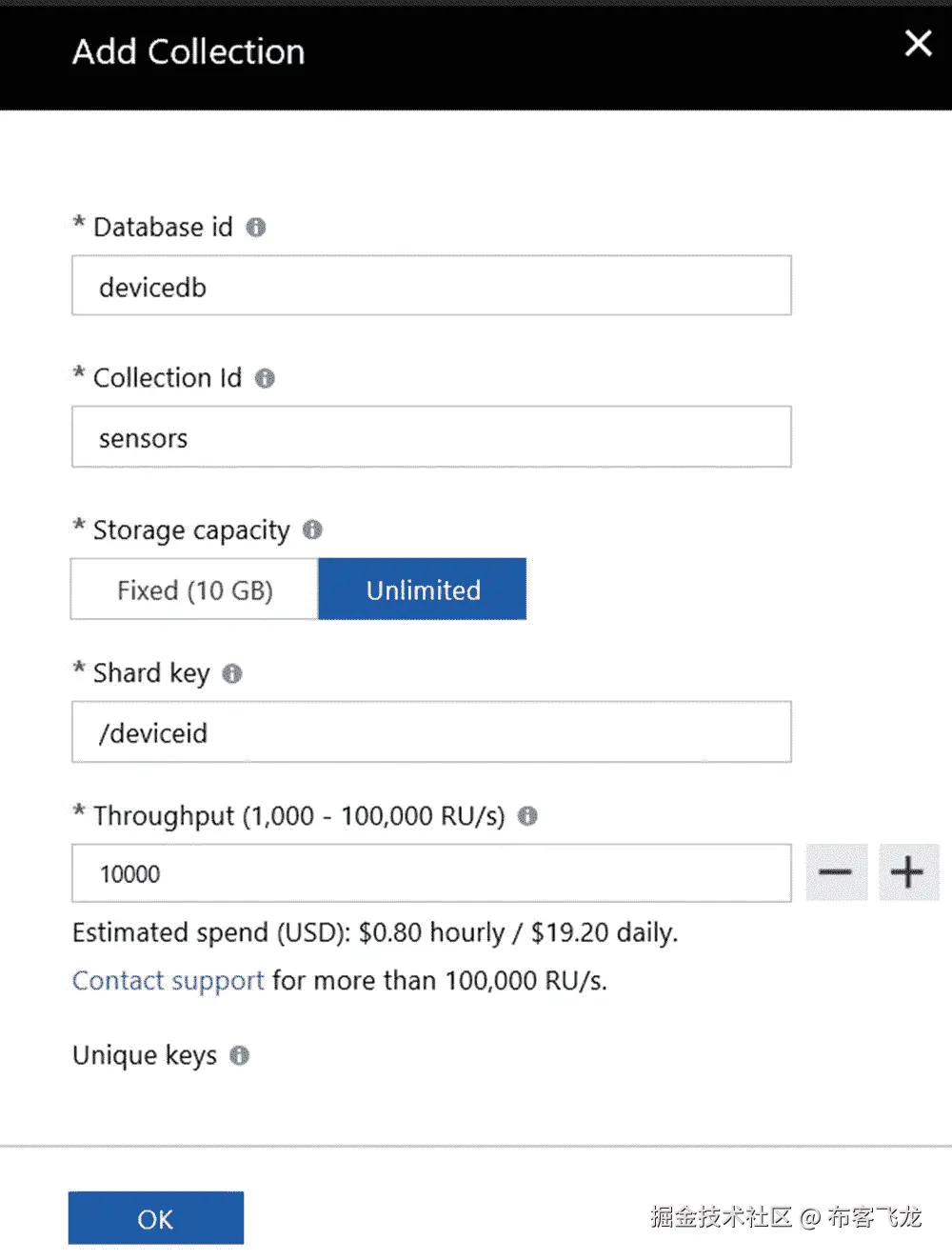Open the Throughput info icon

point(527,816)
